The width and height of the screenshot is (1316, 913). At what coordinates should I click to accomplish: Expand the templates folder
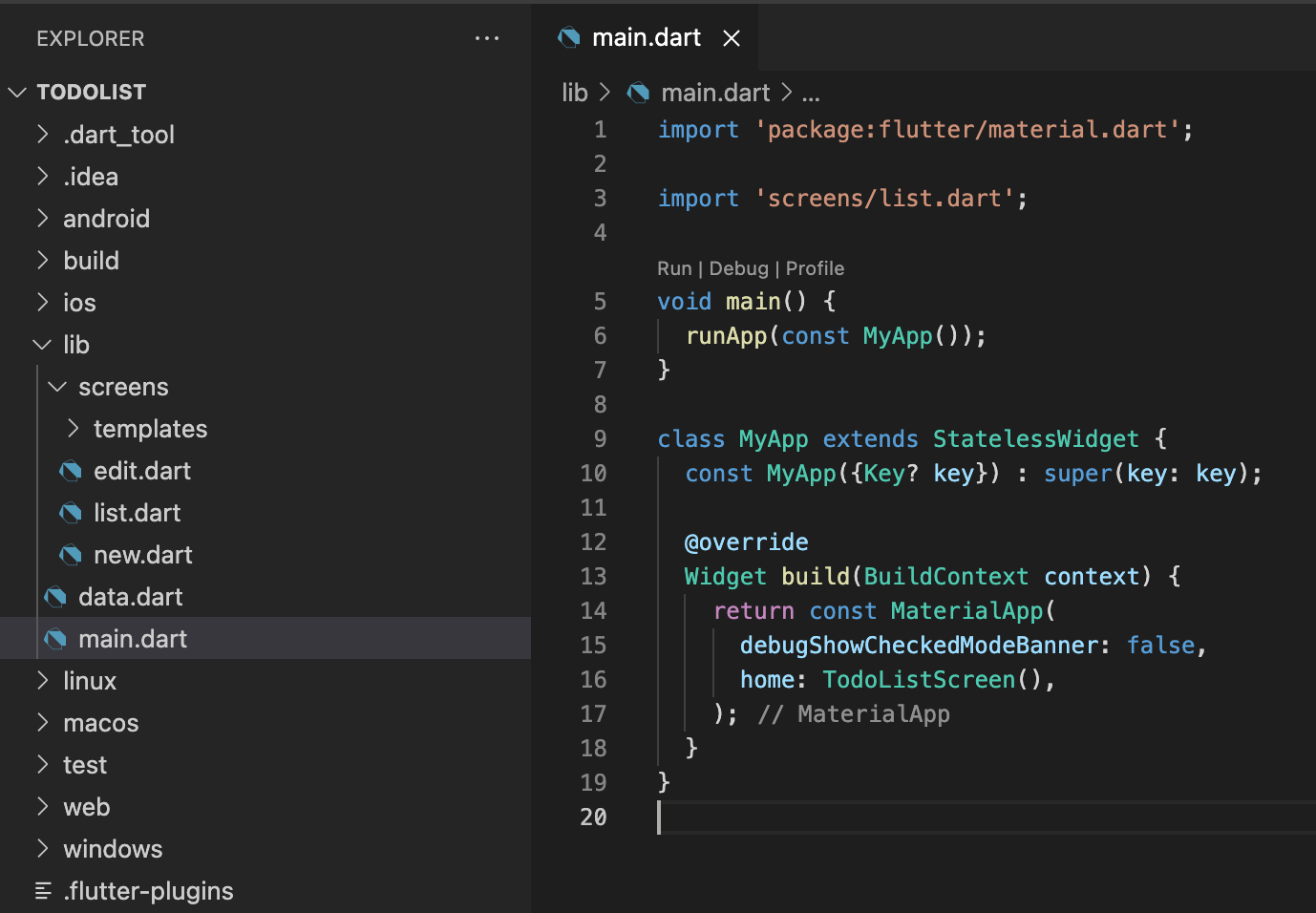[74, 429]
